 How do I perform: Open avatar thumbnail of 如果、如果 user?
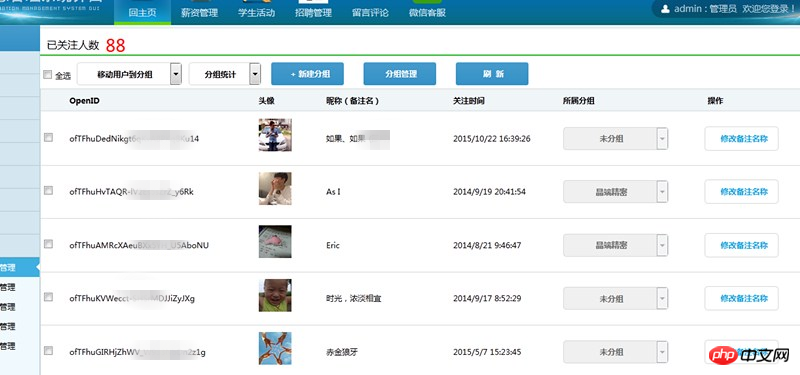click(x=275, y=135)
